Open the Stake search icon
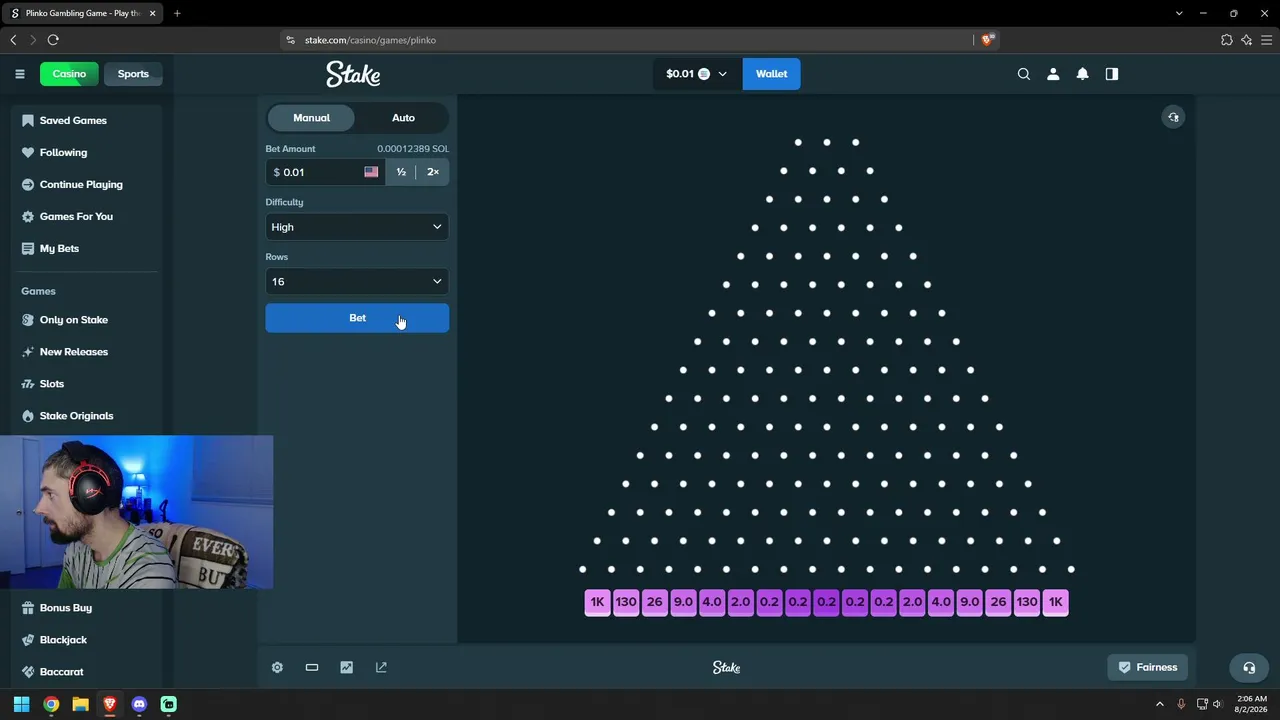This screenshot has height=720, width=1280. [1023, 74]
